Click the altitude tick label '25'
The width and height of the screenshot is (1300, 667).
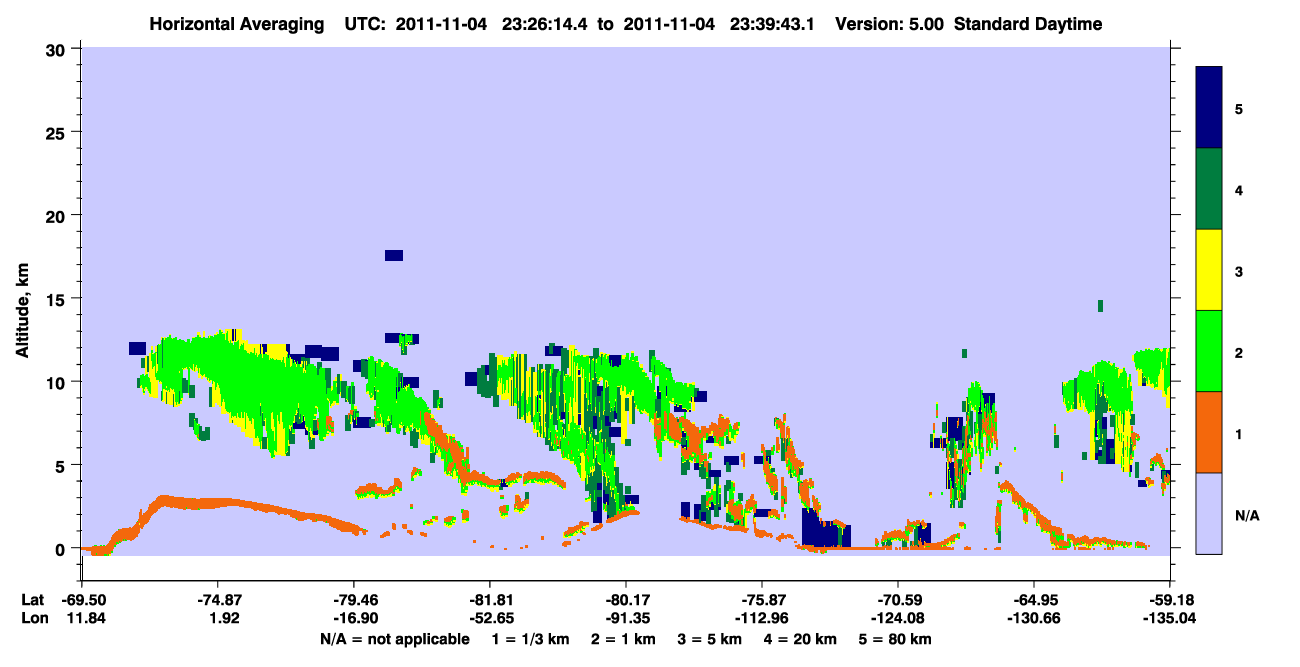click(x=58, y=132)
